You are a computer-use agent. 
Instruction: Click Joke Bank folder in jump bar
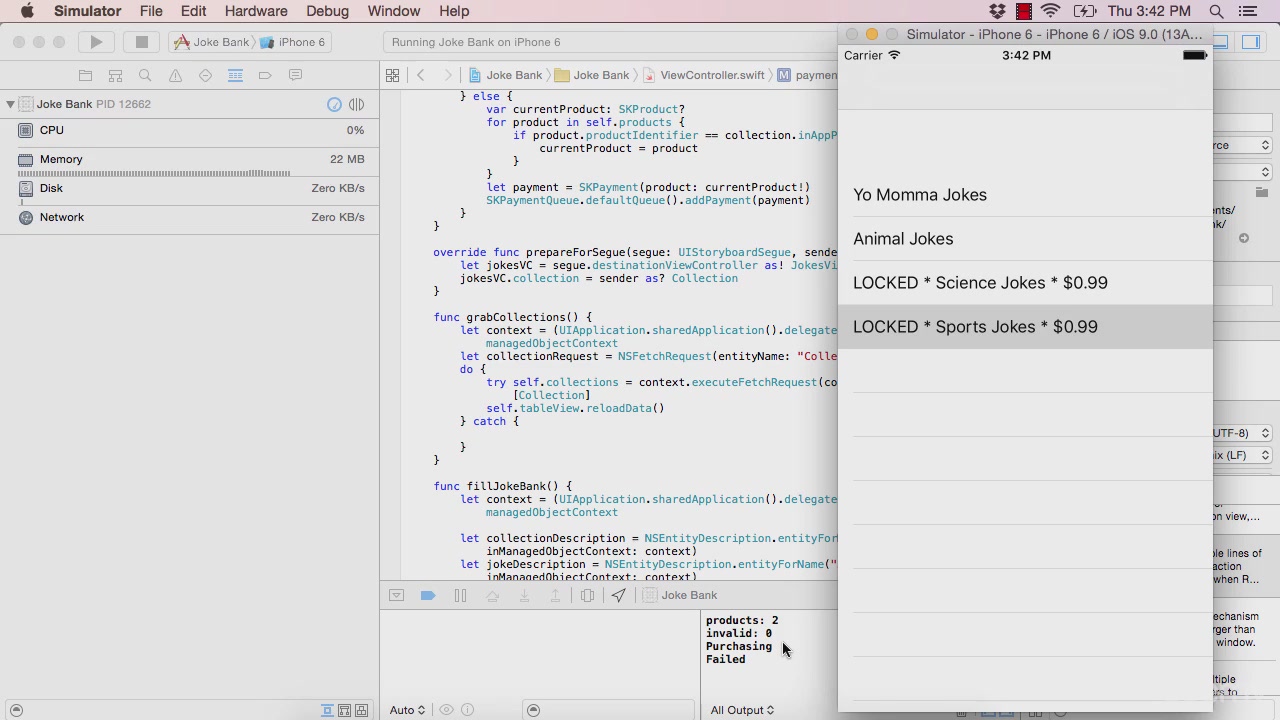pos(592,75)
